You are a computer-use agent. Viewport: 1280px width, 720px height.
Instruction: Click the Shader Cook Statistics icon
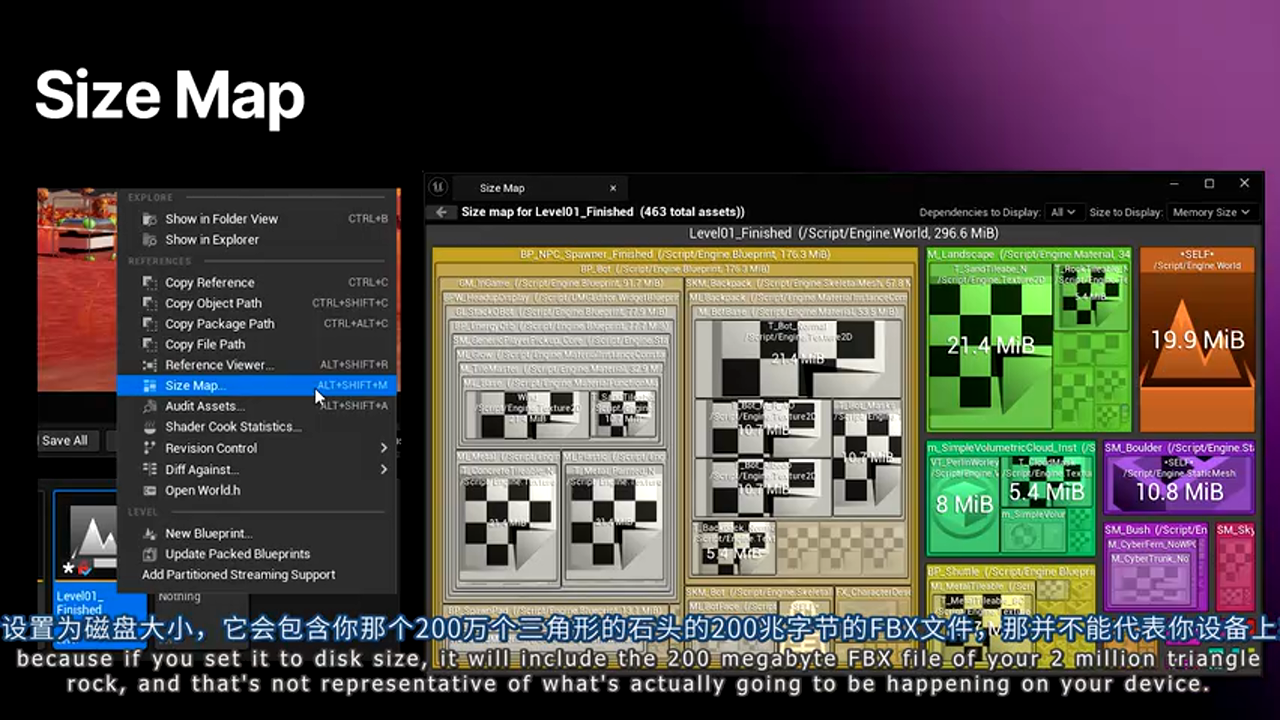point(148,427)
